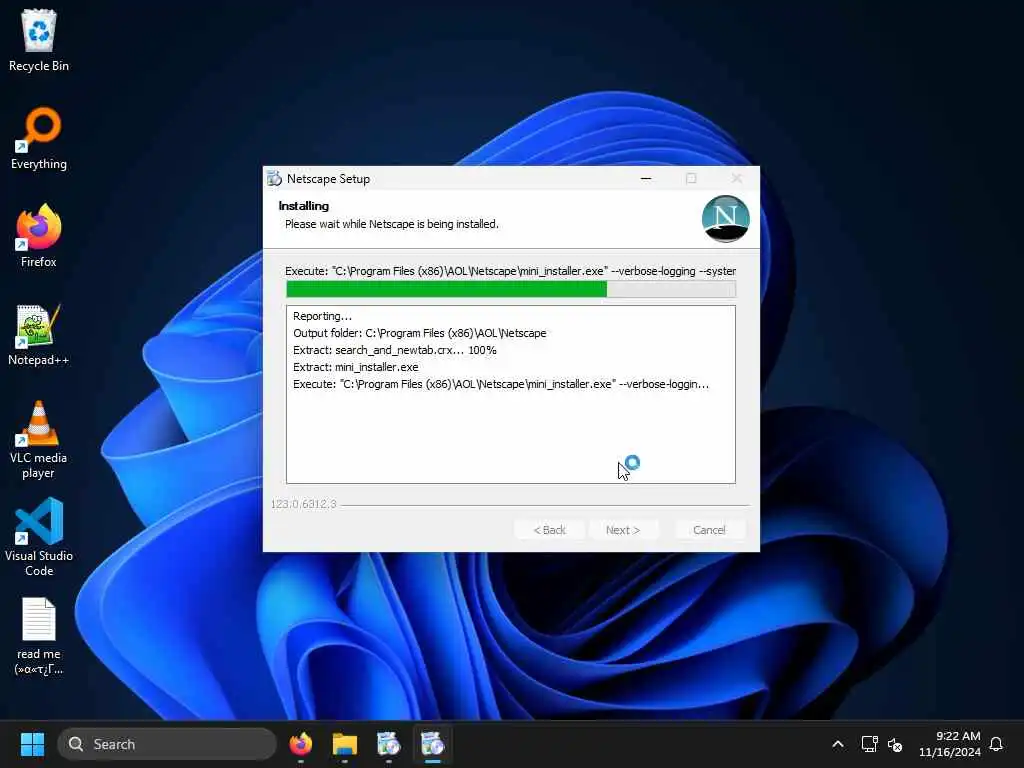Click the 'Execute:' status text above progress bar
1024x768 pixels.
tap(511, 271)
